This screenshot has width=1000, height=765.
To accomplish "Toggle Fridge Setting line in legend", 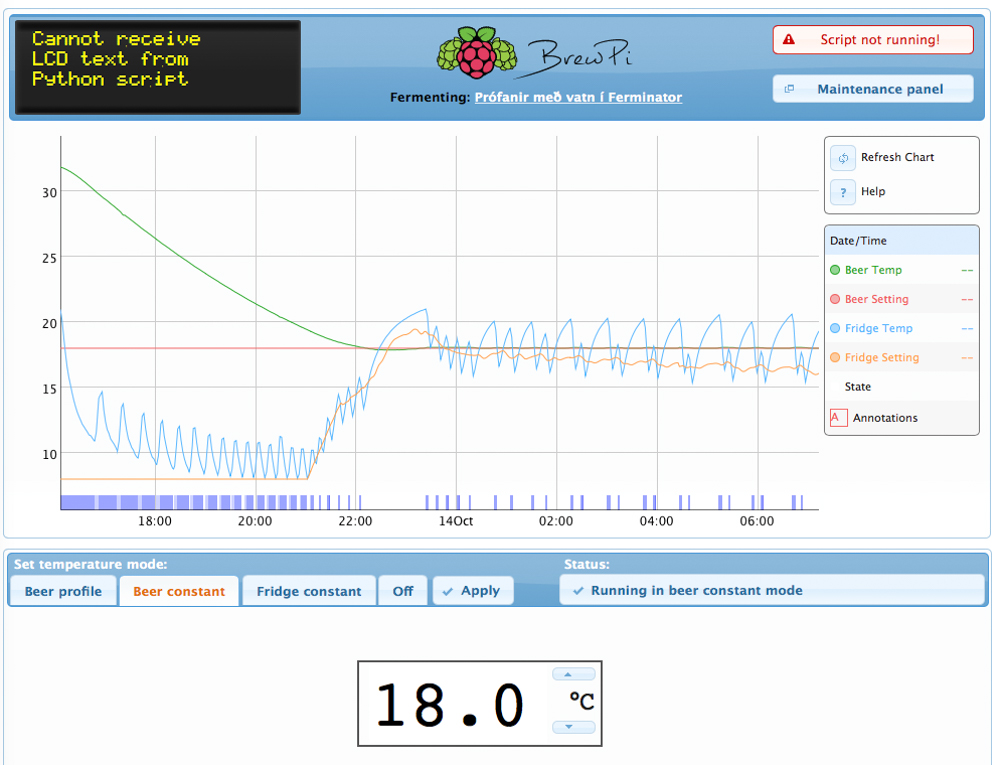I will 881,358.
